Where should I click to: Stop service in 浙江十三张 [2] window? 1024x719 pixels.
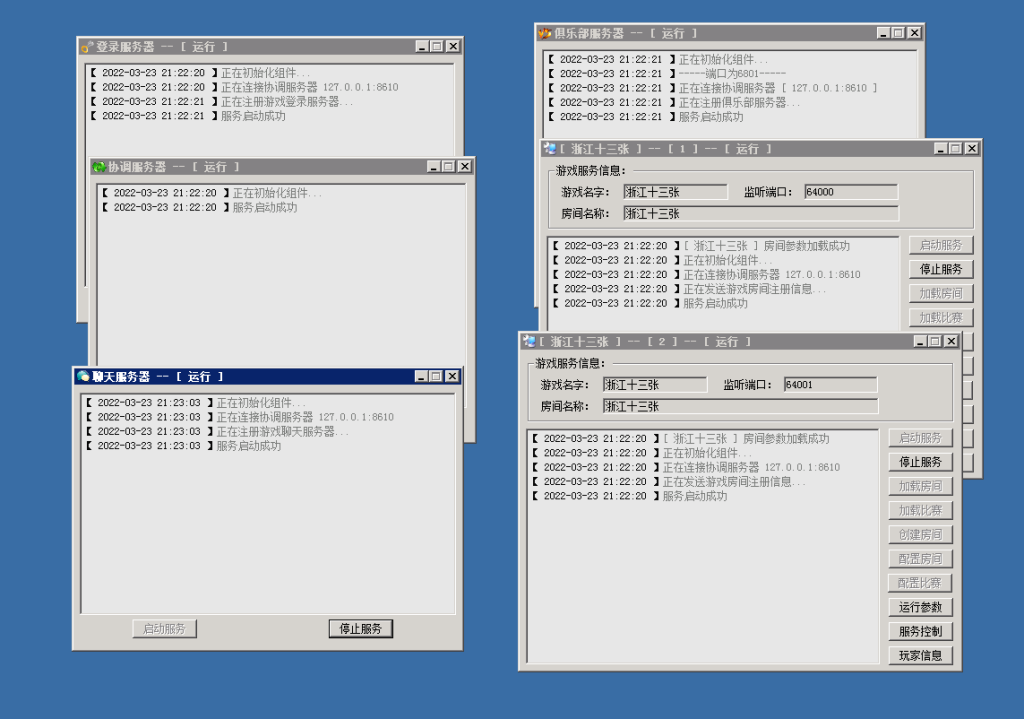pyautogui.click(x=920, y=462)
